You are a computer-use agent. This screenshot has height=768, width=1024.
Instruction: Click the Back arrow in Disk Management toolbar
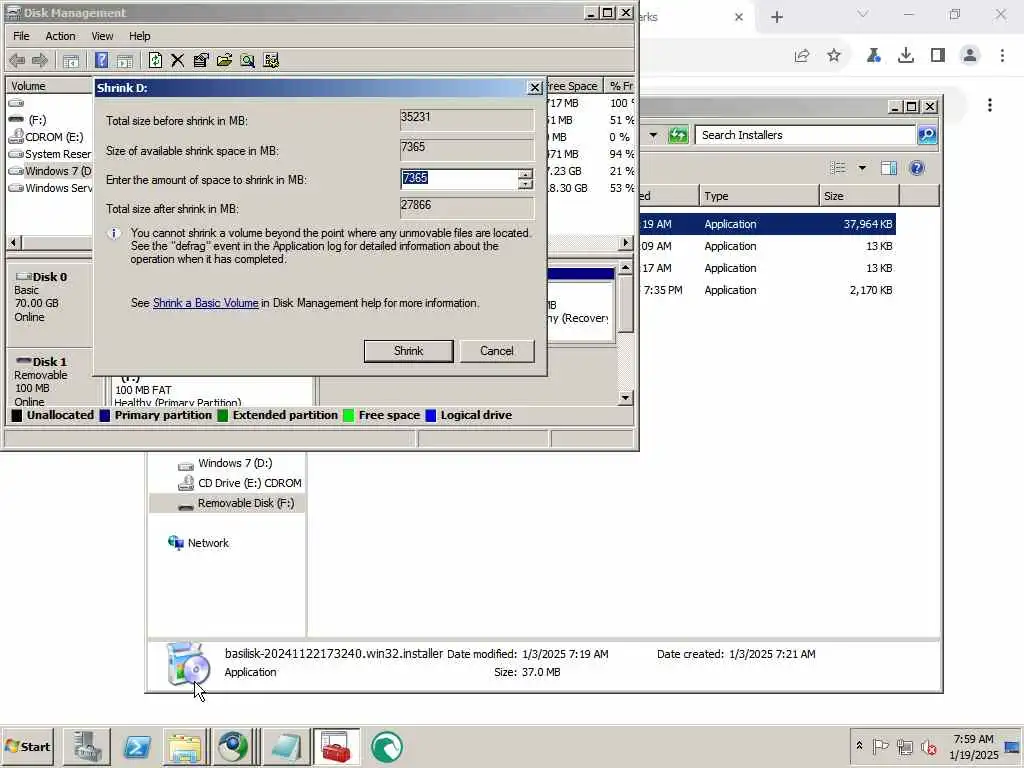18,61
